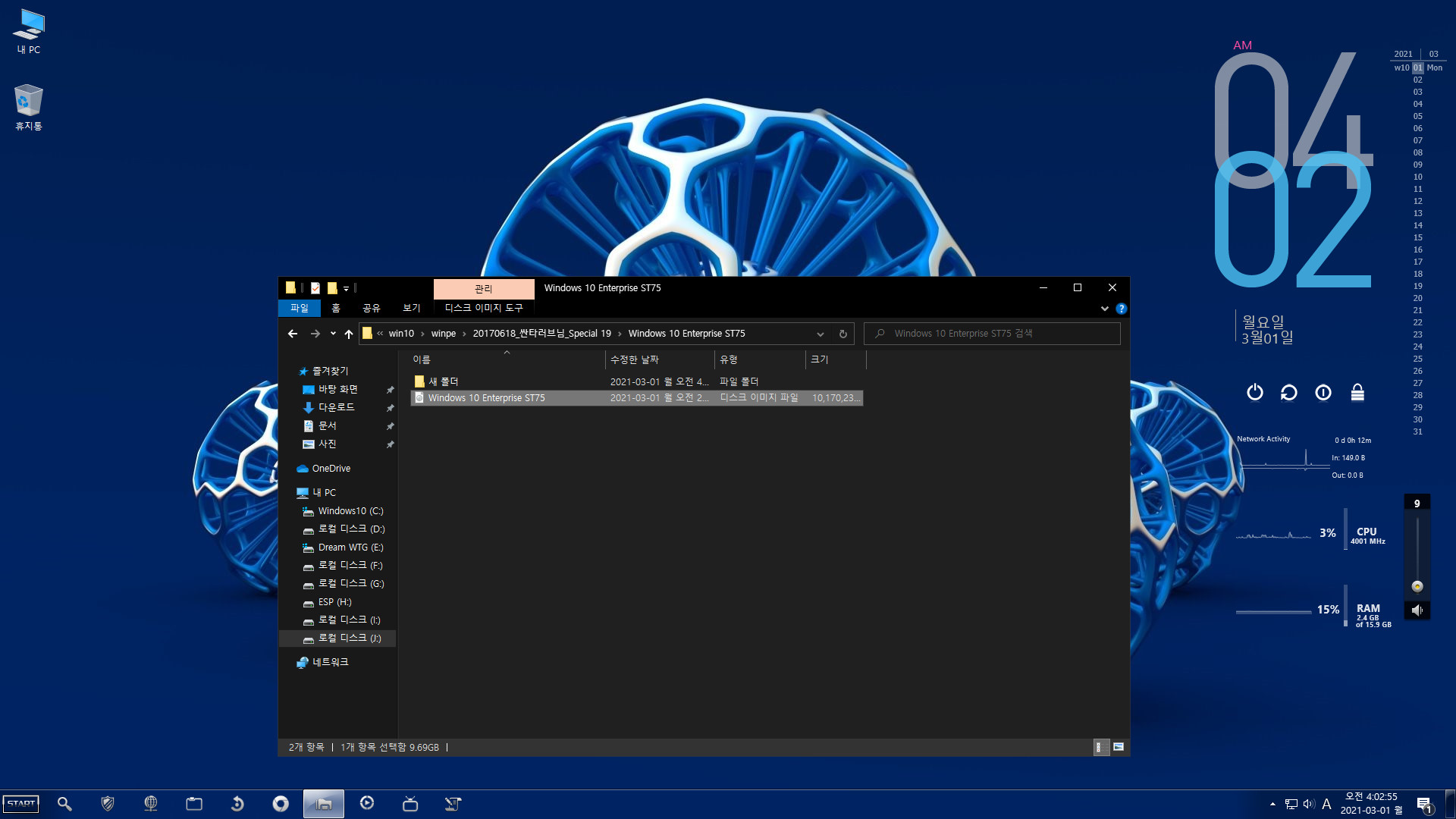This screenshot has width=1456, height=819.
Task: Sort by the 크기 column header
Action: pyautogui.click(x=836, y=359)
